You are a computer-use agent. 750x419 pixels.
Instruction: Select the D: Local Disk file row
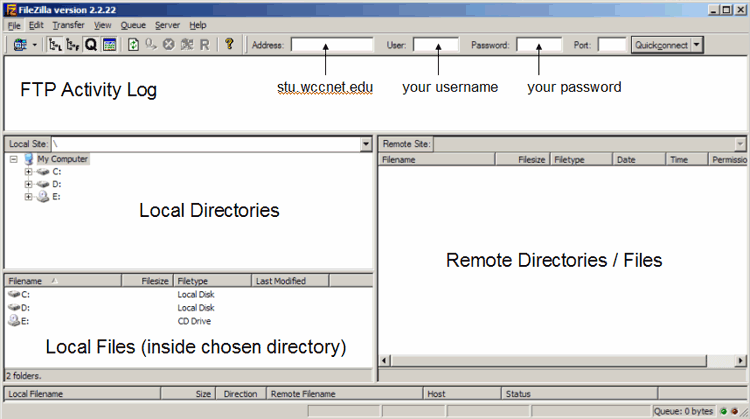pos(188,308)
